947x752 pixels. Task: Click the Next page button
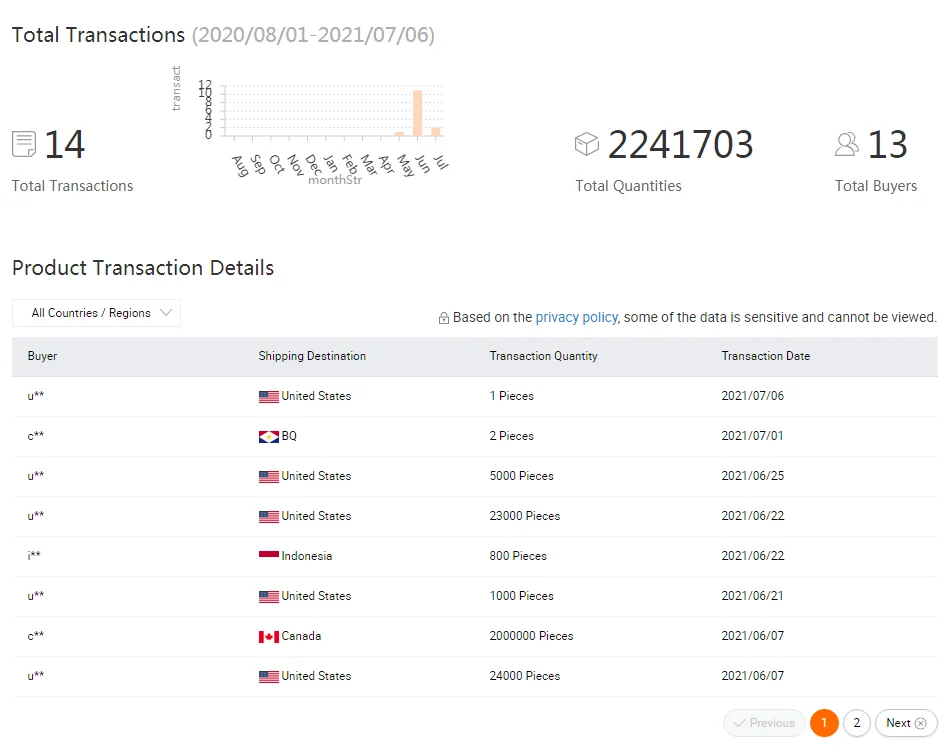tap(905, 723)
